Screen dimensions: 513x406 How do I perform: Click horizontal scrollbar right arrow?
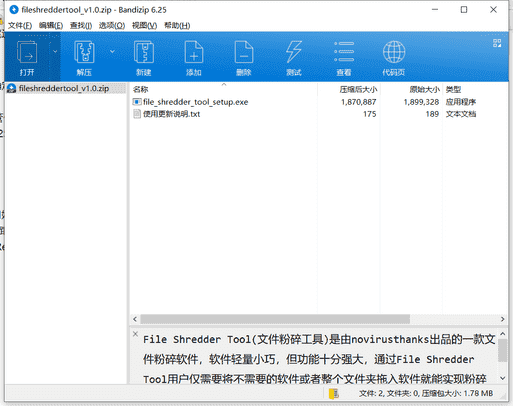502,319
